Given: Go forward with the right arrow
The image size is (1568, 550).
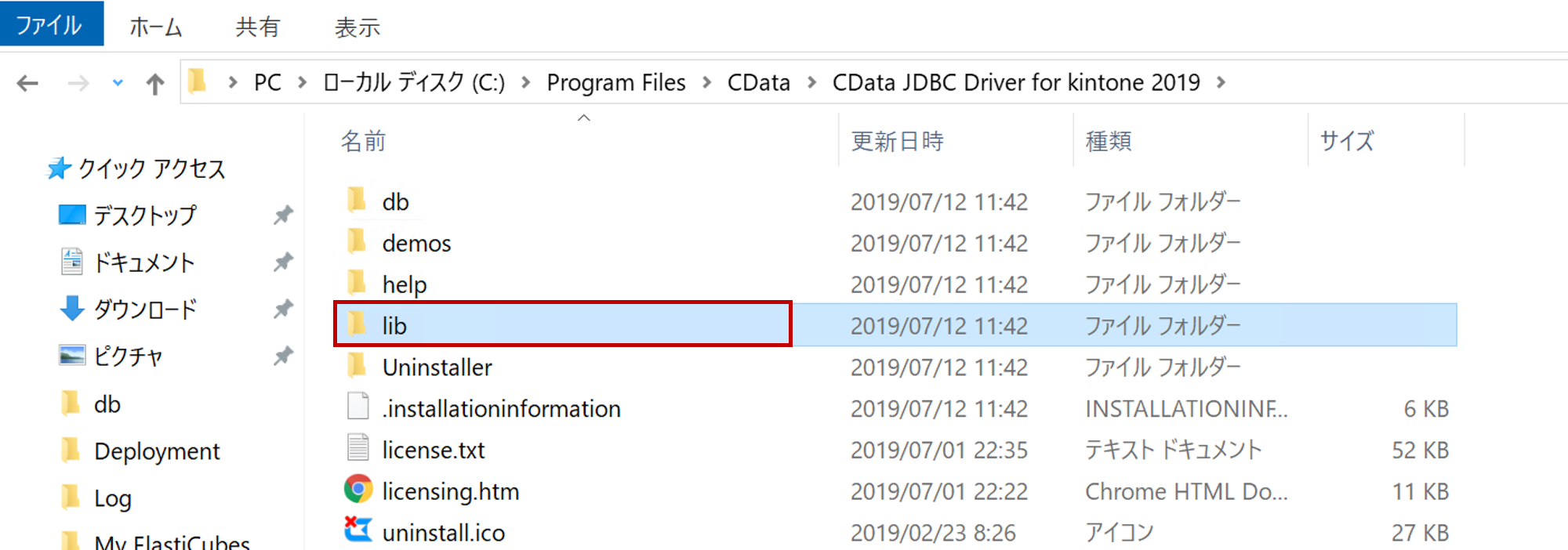Looking at the screenshot, I should [x=78, y=83].
